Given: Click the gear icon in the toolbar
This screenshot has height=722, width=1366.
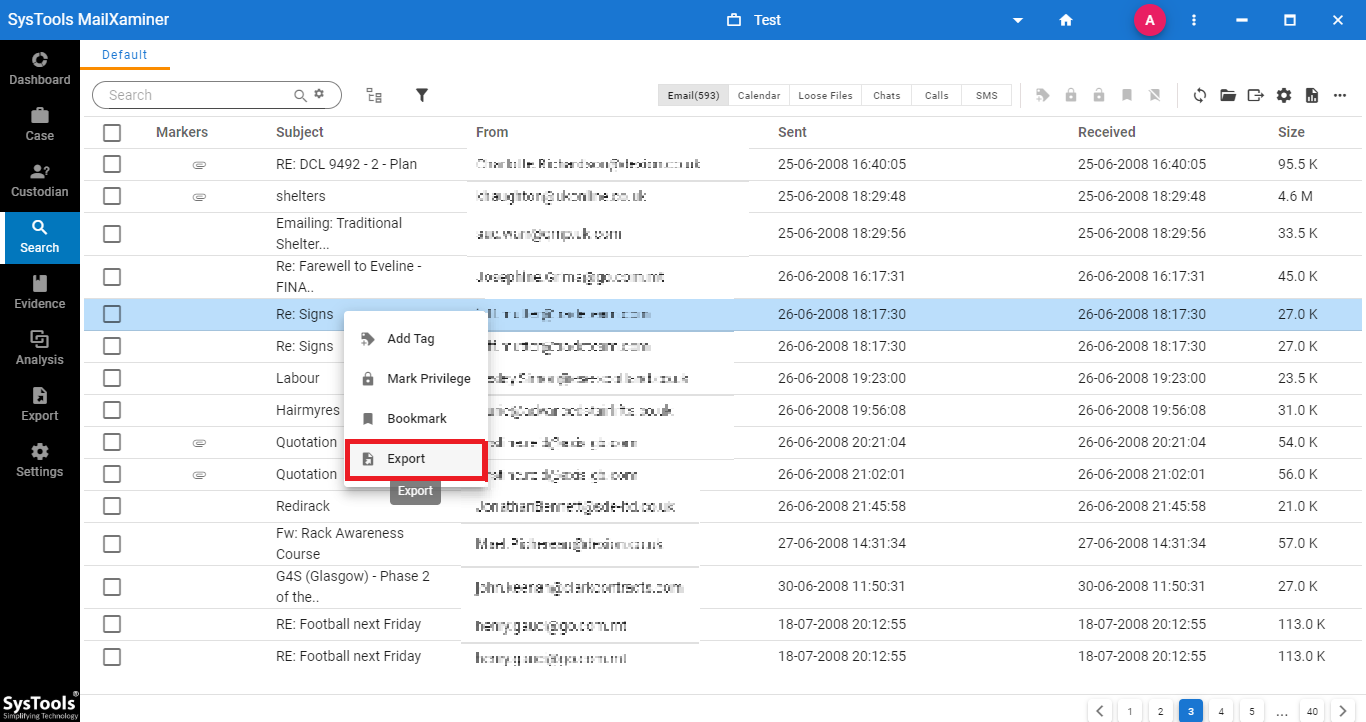Looking at the screenshot, I should (x=1284, y=95).
